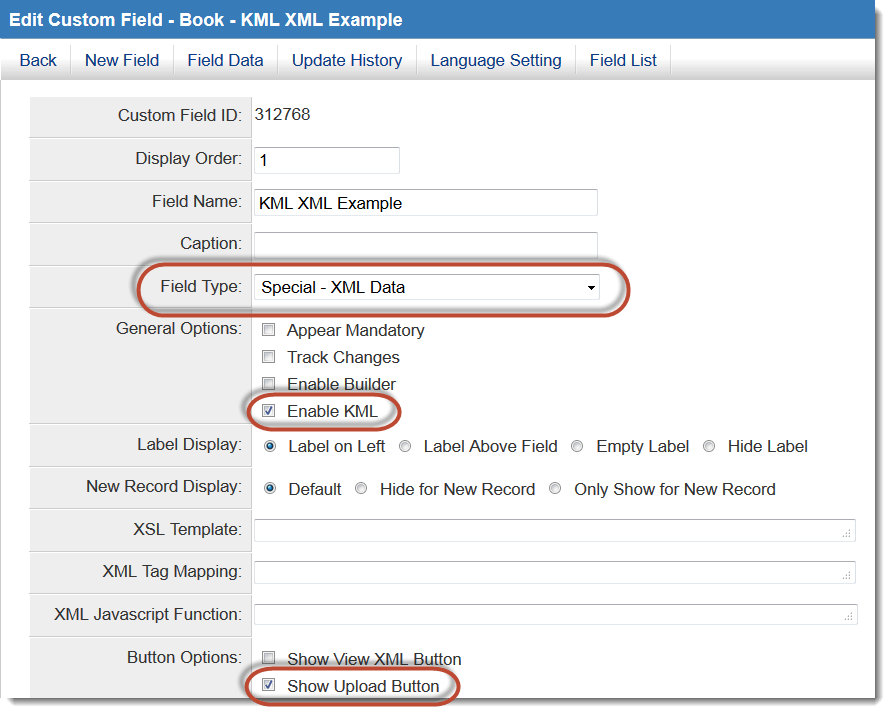This screenshot has height=713, width=890.
Task: Open Update History
Action: (346, 60)
